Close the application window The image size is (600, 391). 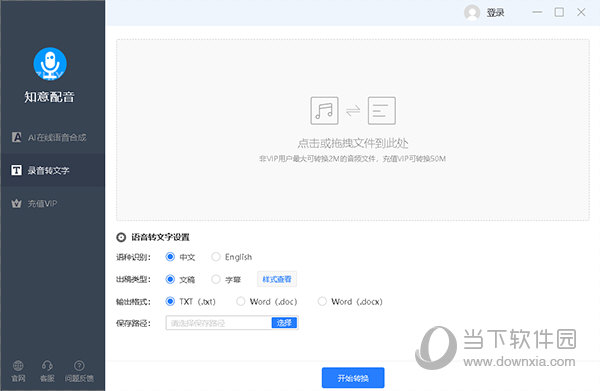581,12
